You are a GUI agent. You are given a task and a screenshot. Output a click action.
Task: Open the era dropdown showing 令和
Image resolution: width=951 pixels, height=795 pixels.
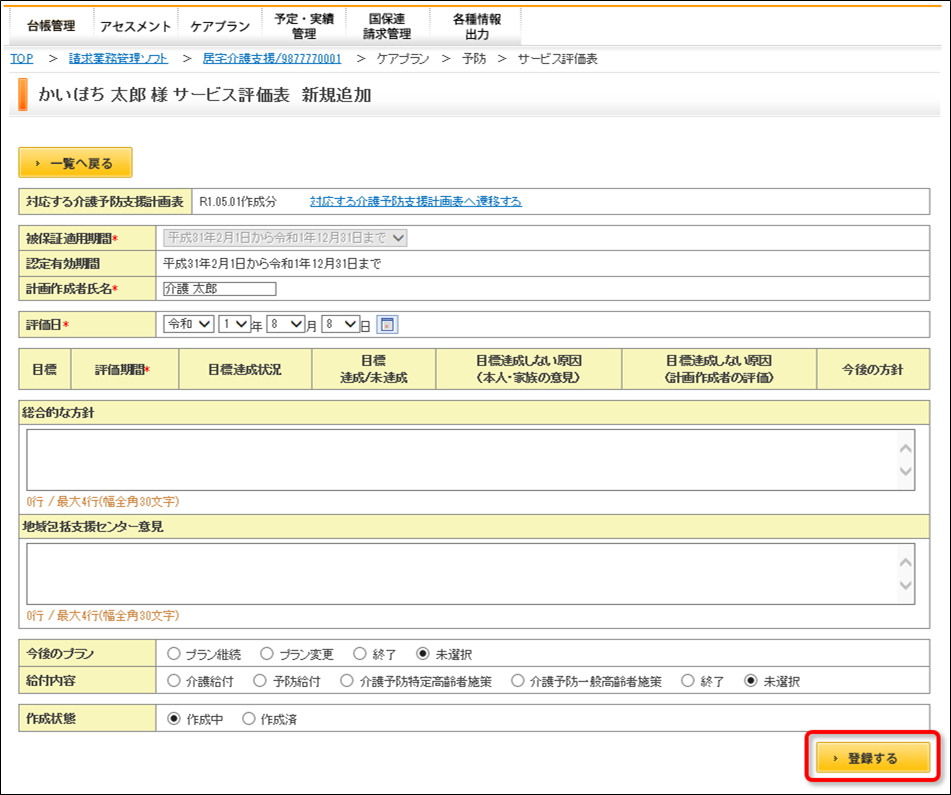(189, 324)
